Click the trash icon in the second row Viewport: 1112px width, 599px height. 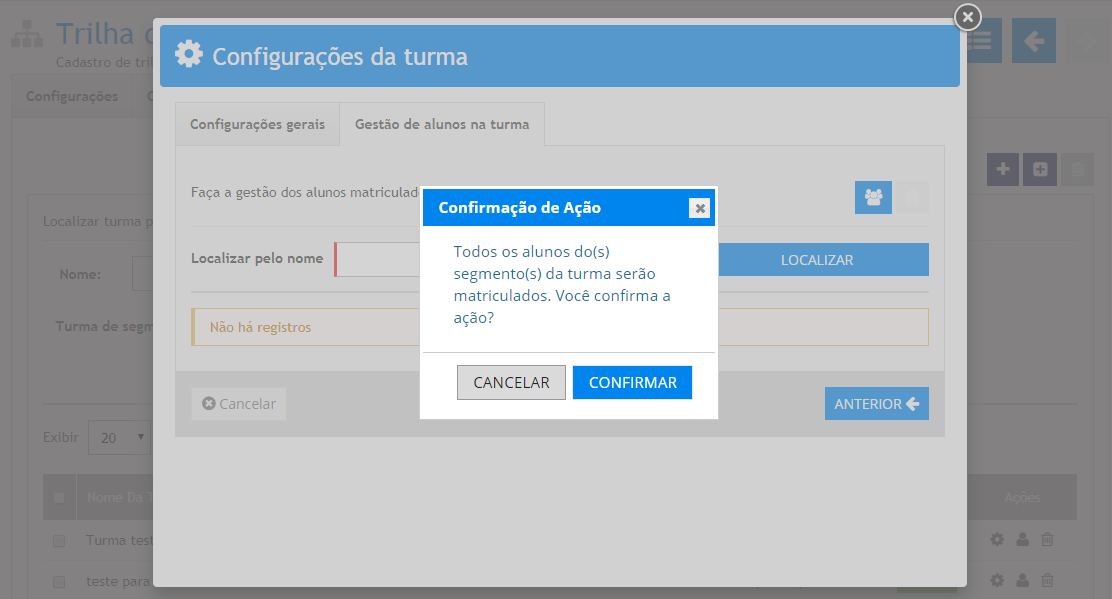pos(1047,581)
